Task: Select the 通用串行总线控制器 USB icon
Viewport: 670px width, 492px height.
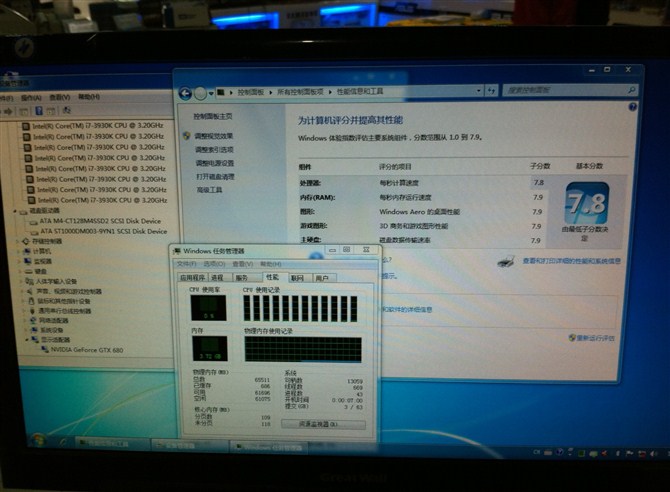Action: (x=32, y=311)
